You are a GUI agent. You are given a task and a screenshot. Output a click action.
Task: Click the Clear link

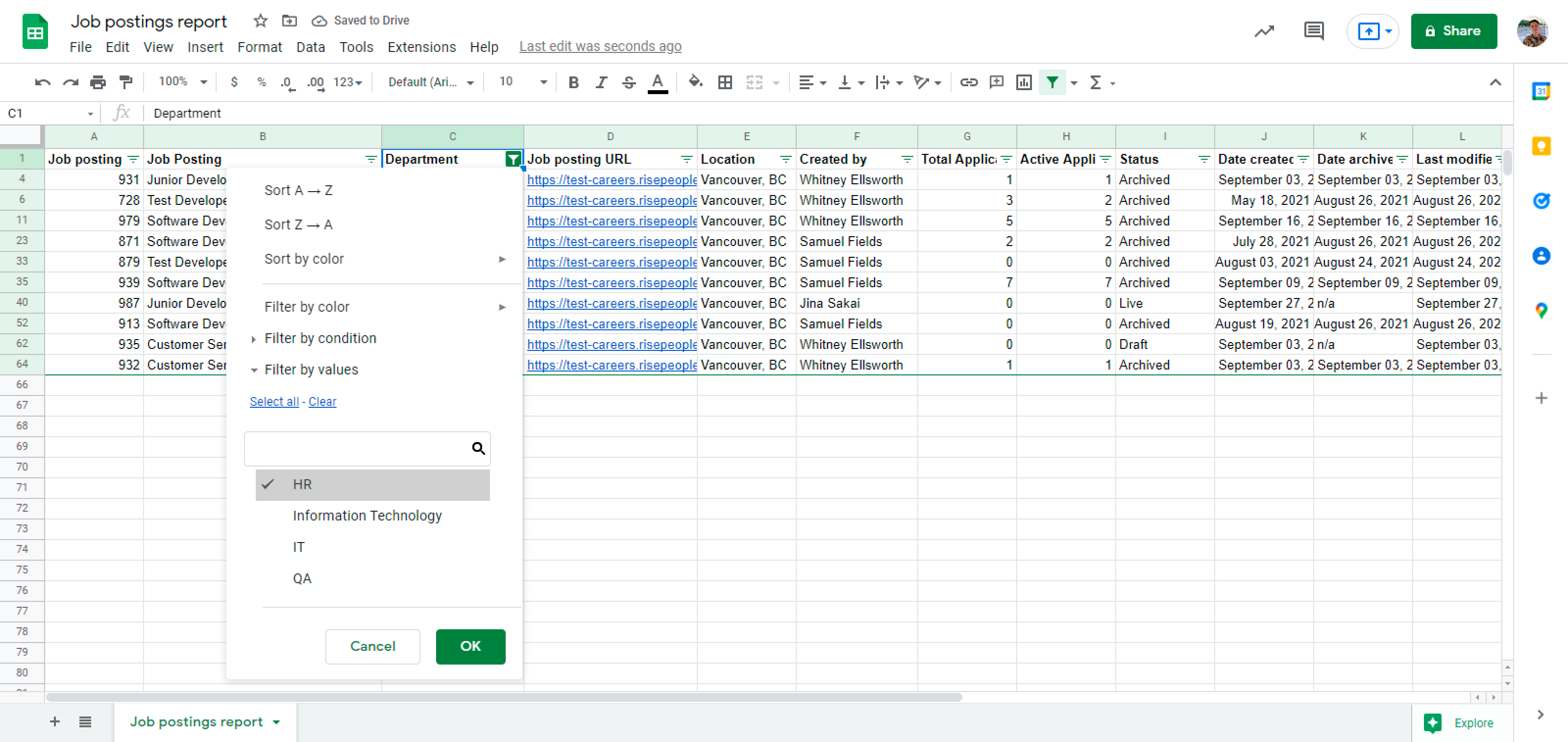(322, 402)
